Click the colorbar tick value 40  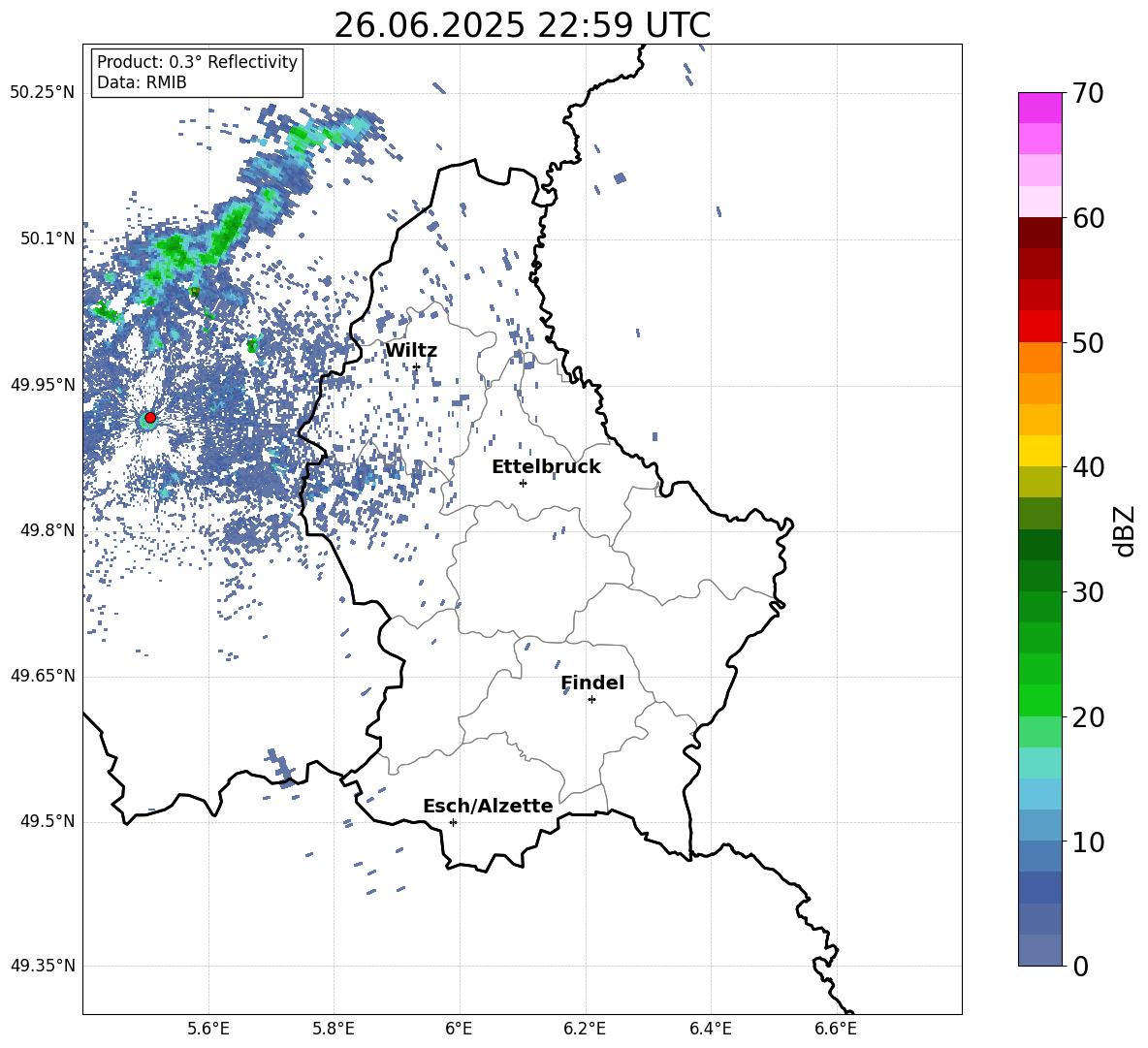point(1088,467)
